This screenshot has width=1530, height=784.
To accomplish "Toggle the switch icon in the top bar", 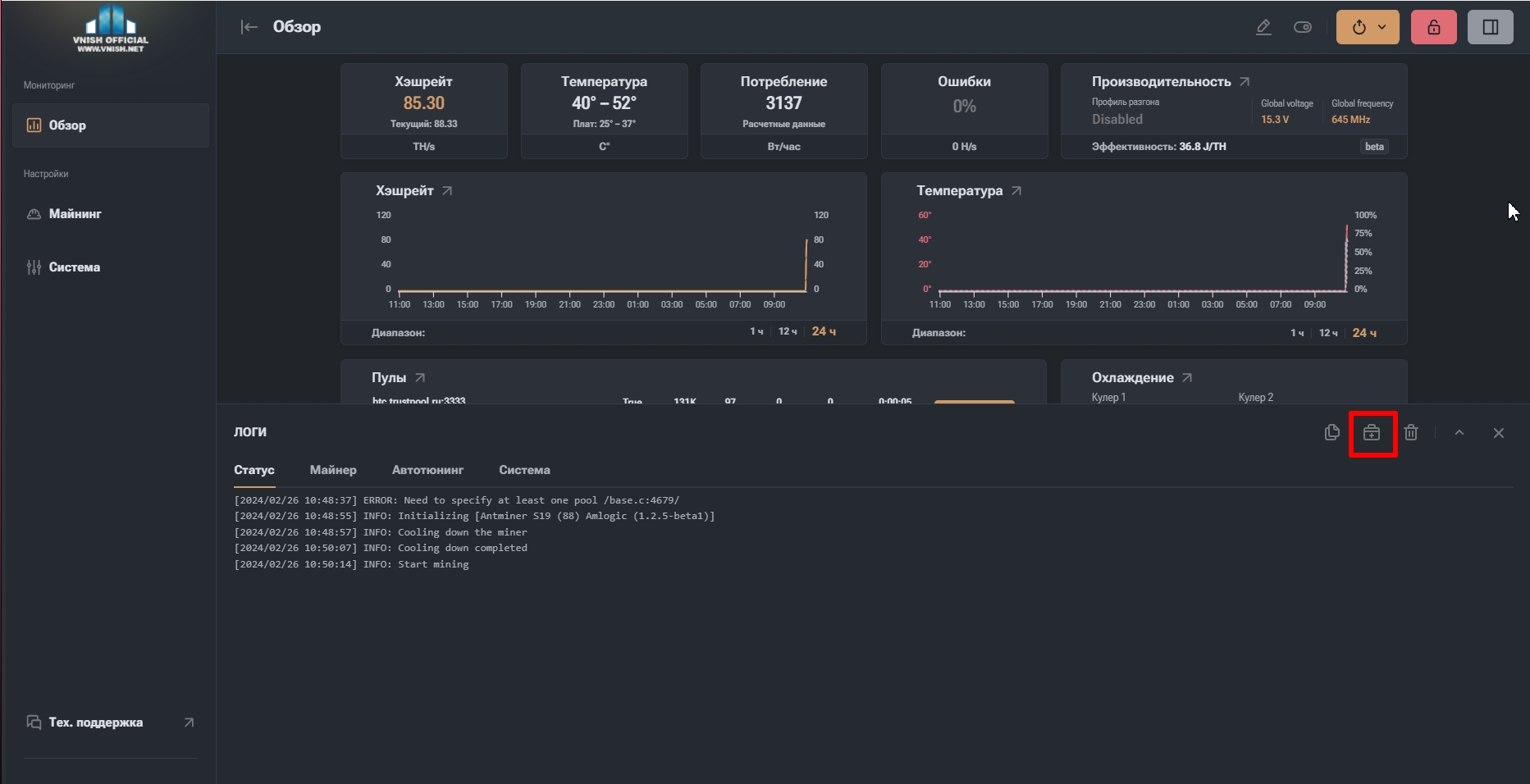I will tap(1303, 27).
